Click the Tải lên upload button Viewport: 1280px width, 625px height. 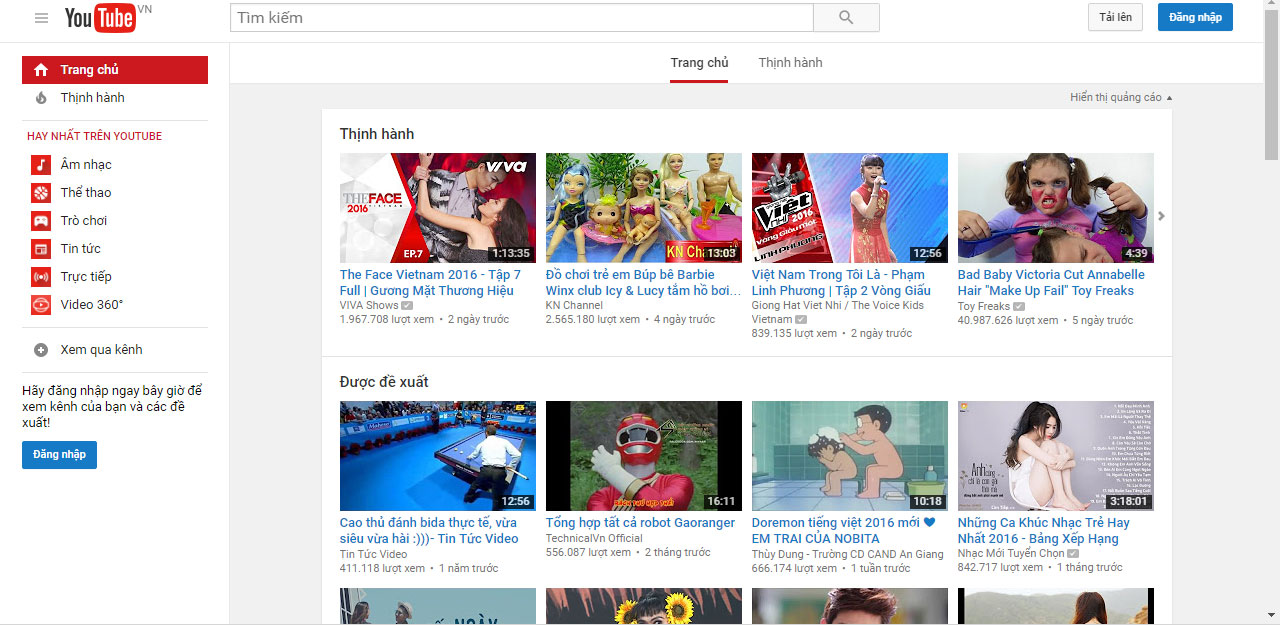pyautogui.click(x=1115, y=17)
